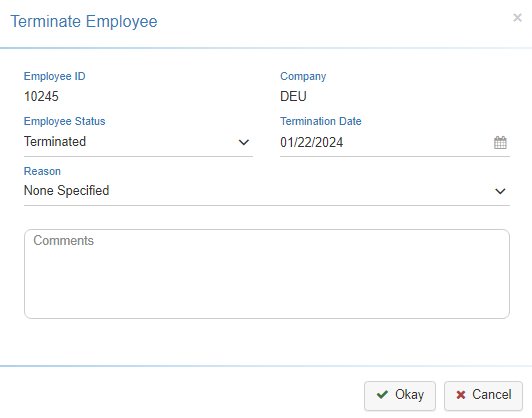The width and height of the screenshot is (532, 418).
Task: Confirm termination with the Okay button
Action: pos(400,395)
